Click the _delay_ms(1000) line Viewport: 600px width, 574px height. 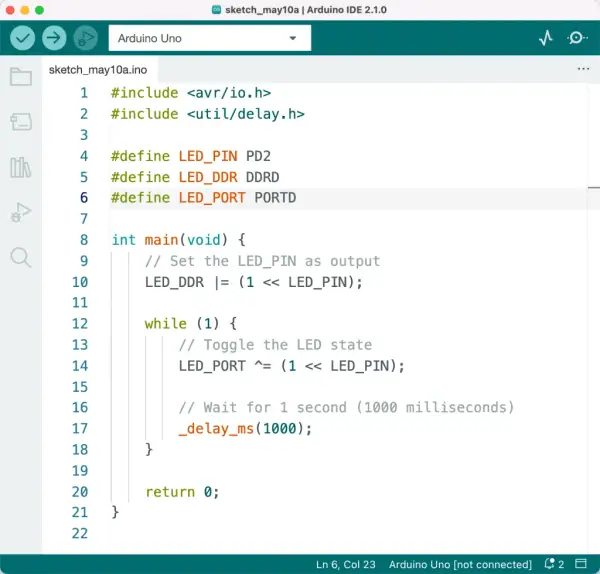(x=245, y=429)
